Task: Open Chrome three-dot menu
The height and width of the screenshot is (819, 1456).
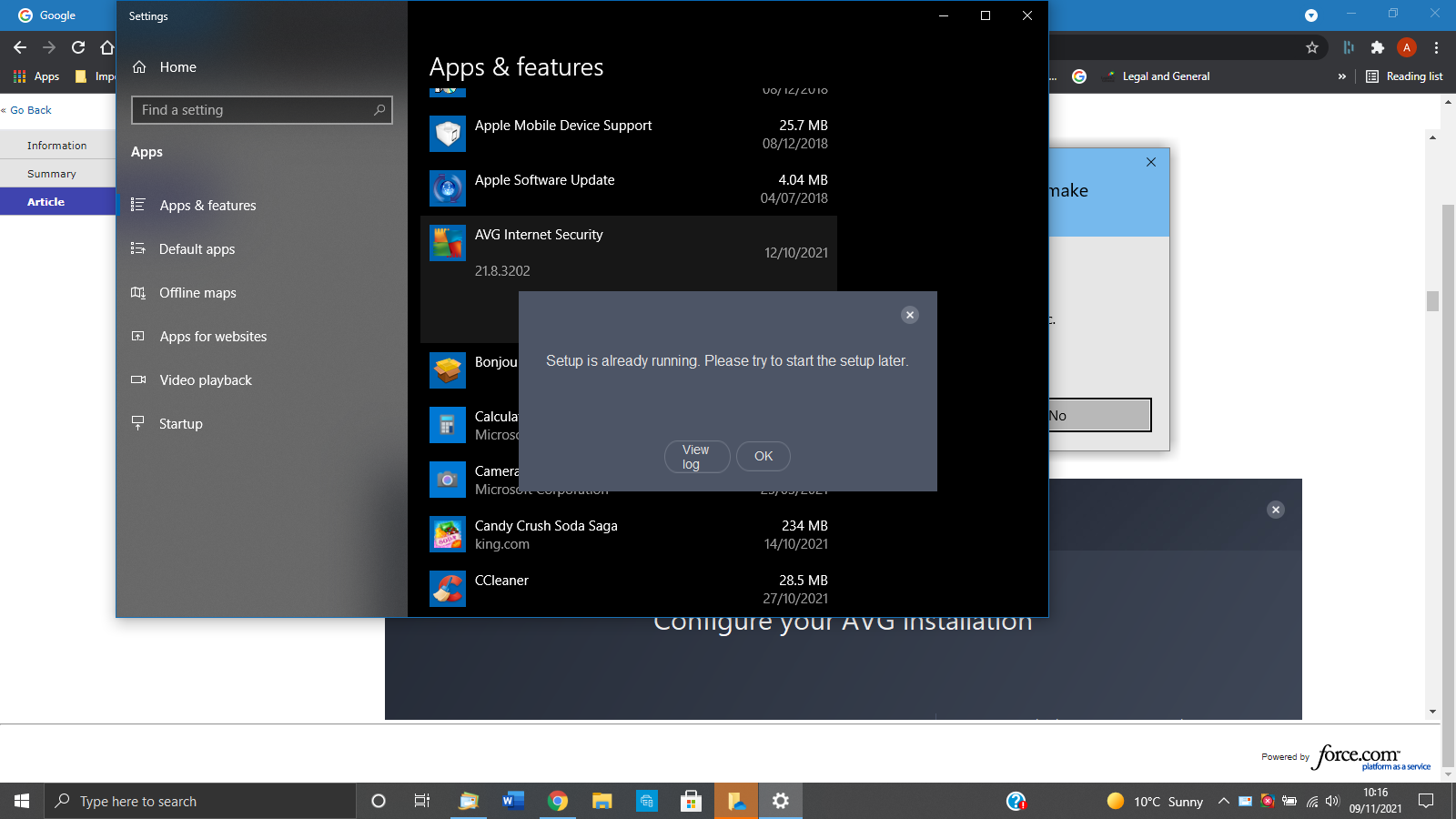Action: click(1436, 47)
